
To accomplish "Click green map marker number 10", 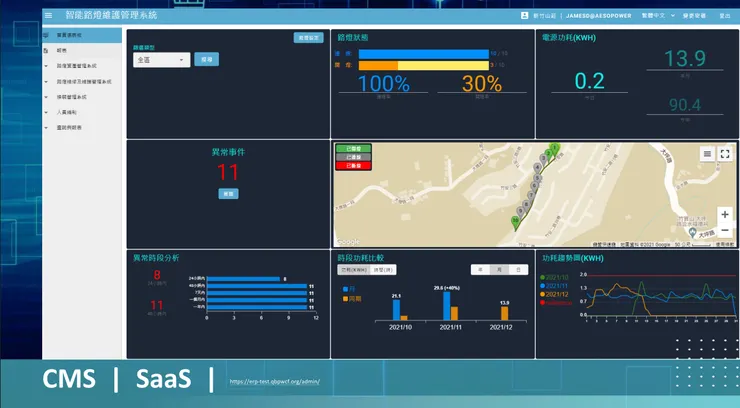I will pyautogui.click(x=515, y=222).
